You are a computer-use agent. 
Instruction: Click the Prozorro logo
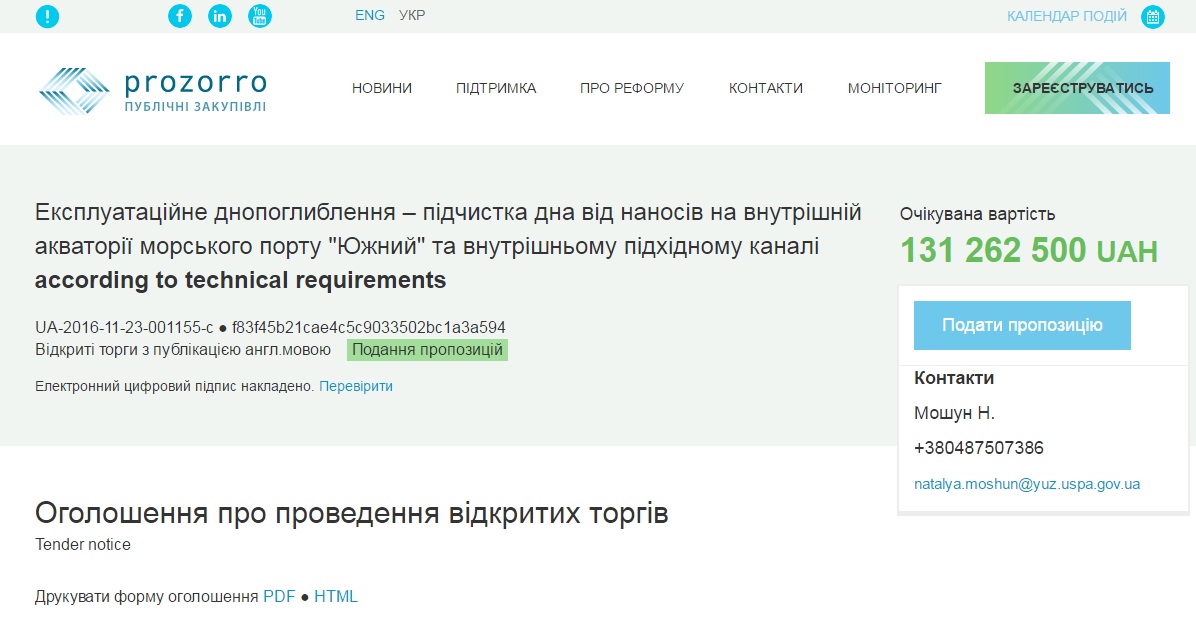click(x=152, y=90)
